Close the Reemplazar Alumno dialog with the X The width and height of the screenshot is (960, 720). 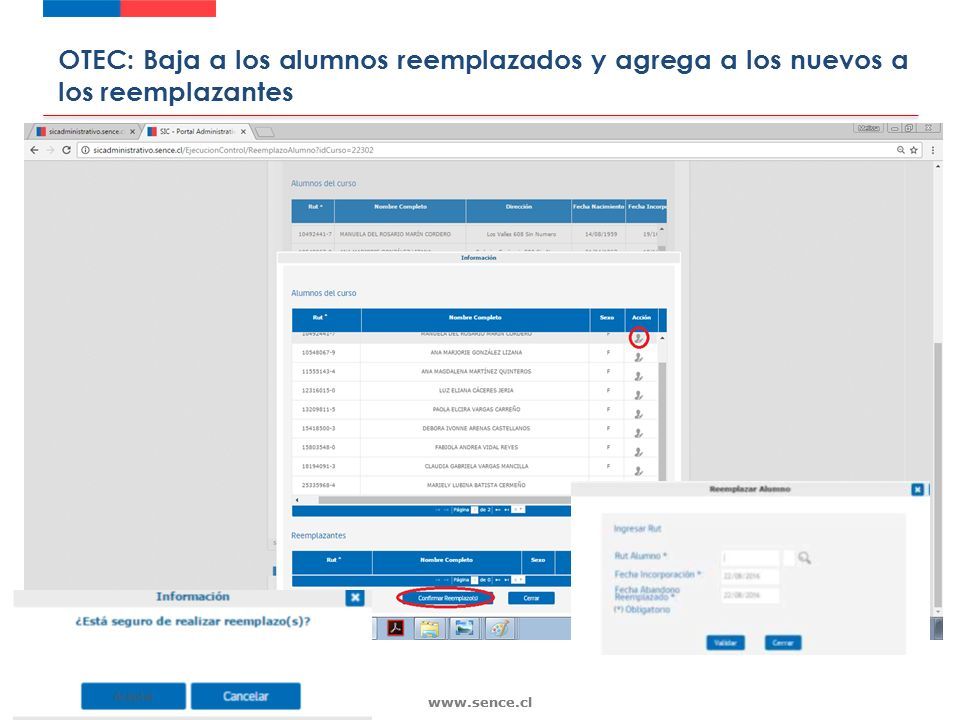[917, 489]
